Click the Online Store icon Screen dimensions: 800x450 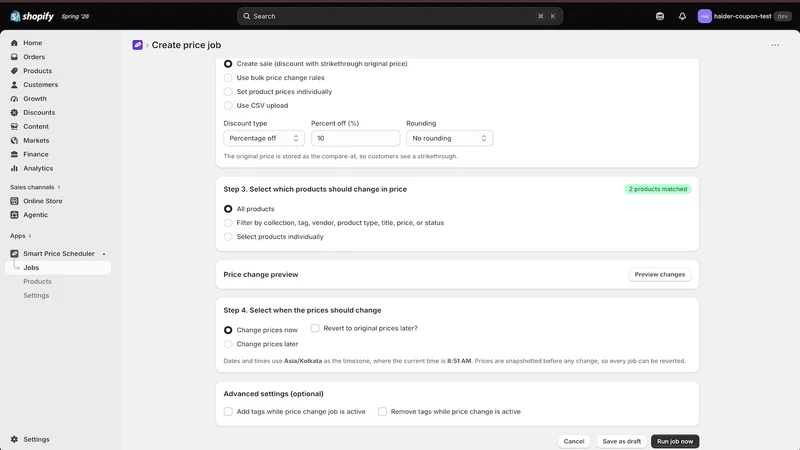click(x=14, y=201)
